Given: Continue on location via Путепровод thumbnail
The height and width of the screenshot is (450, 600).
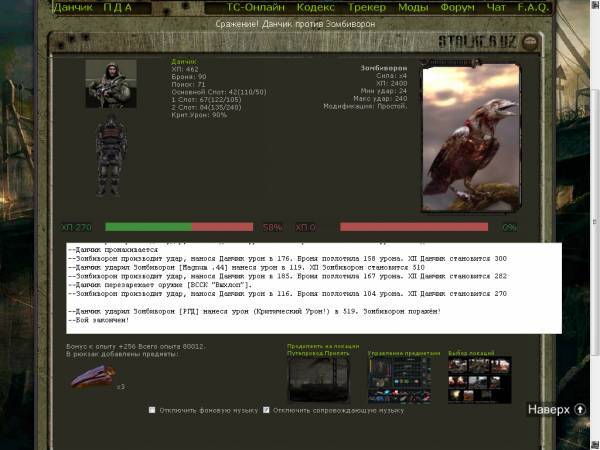Looking at the screenshot, I should [x=318, y=380].
